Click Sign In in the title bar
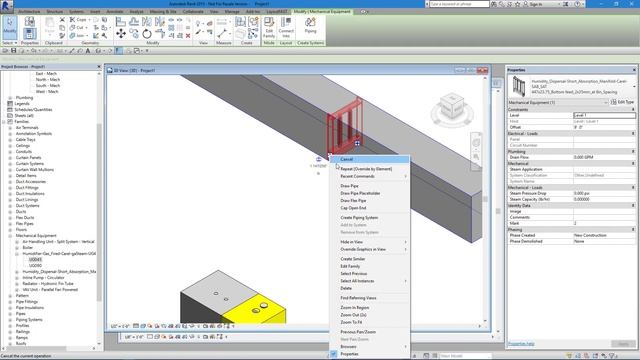This screenshot has height=360, width=640. point(535,4)
